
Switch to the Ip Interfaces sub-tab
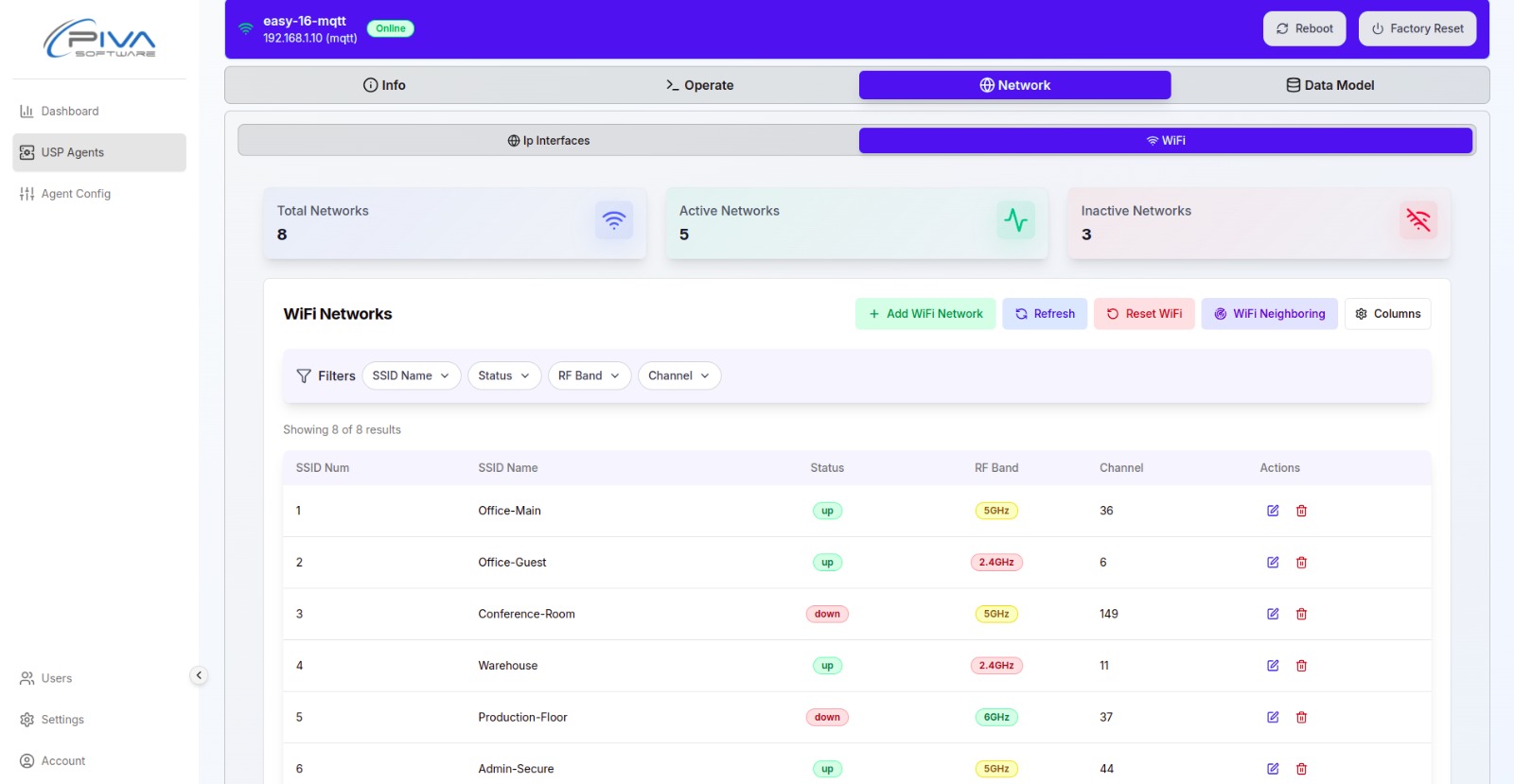coord(549,141)
